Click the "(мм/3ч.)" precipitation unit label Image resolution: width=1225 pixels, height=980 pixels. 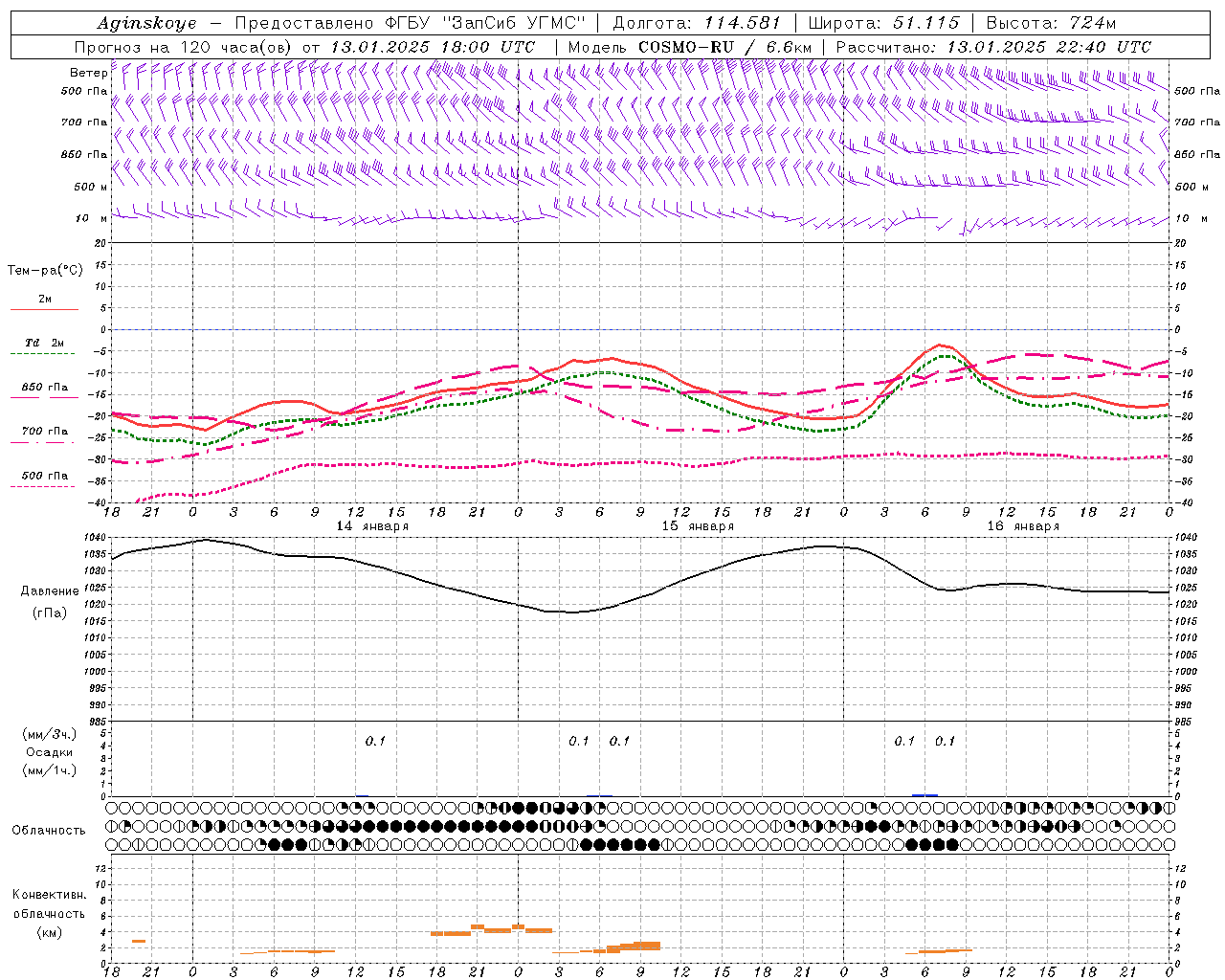click(x=50, y=734)
